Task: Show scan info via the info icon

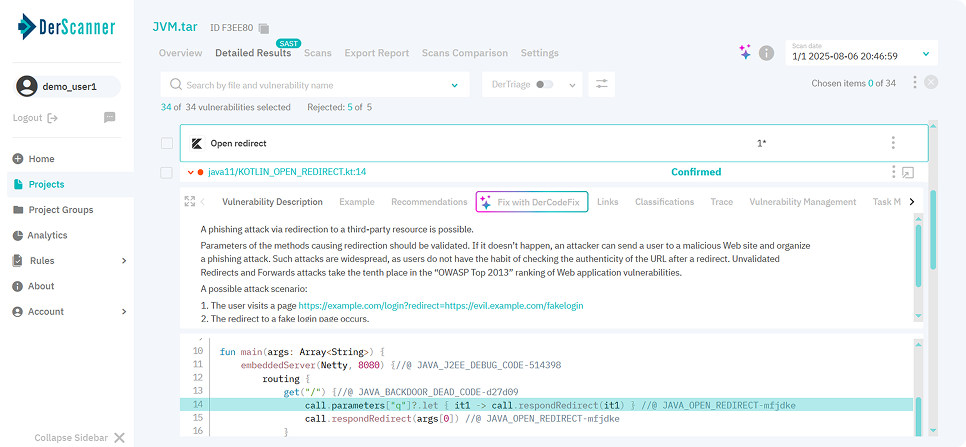Action: tap(766, 53)
